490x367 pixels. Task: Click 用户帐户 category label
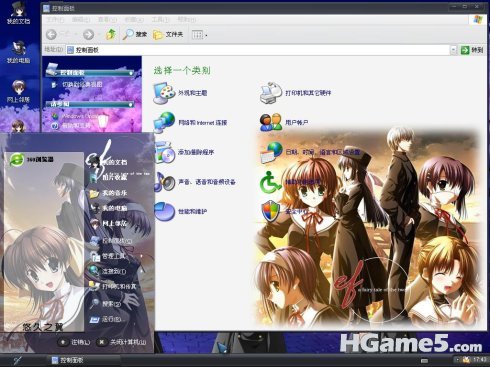click(x=296, y=123)
